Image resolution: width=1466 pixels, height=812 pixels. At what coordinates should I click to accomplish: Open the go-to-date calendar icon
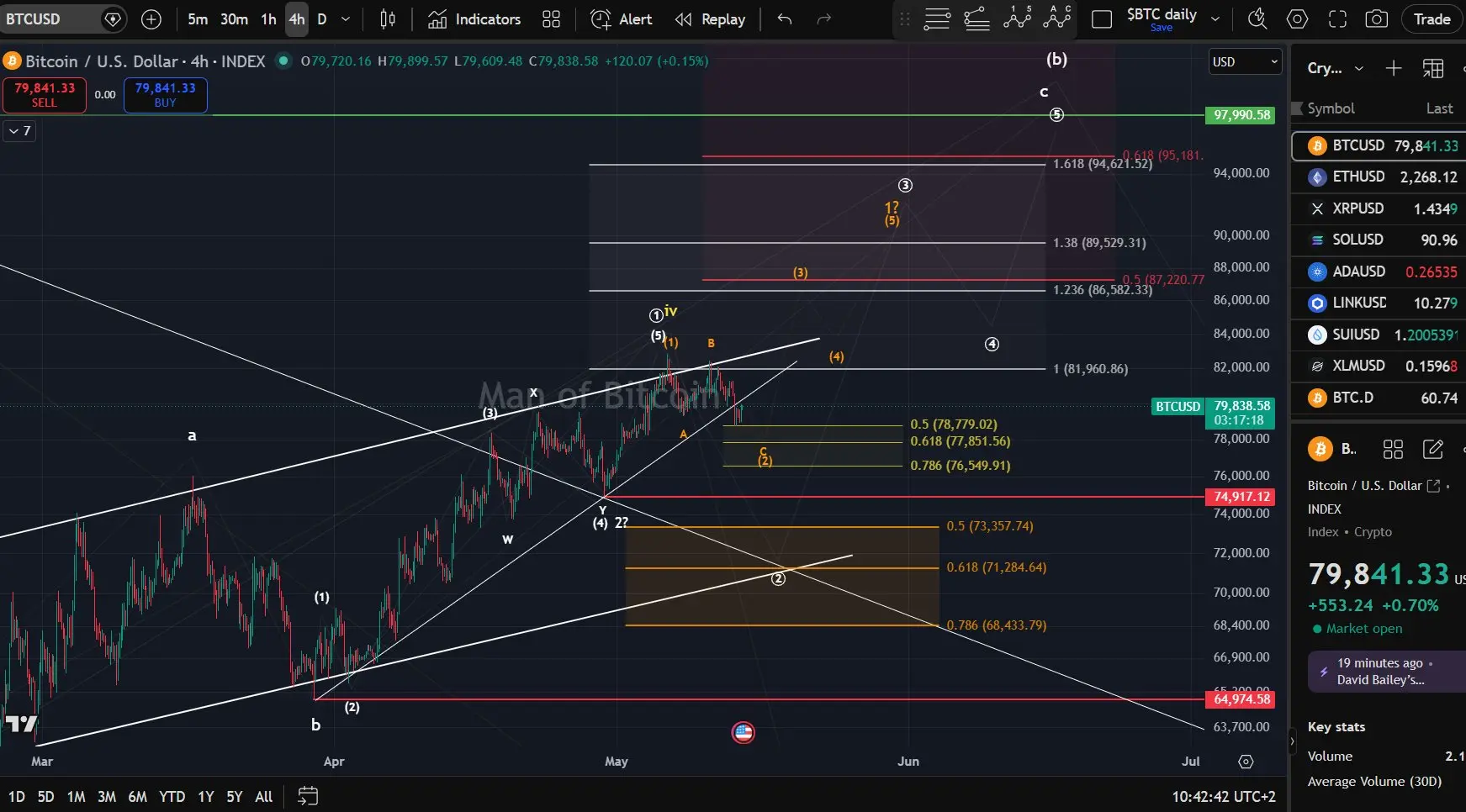click(308, 795)
